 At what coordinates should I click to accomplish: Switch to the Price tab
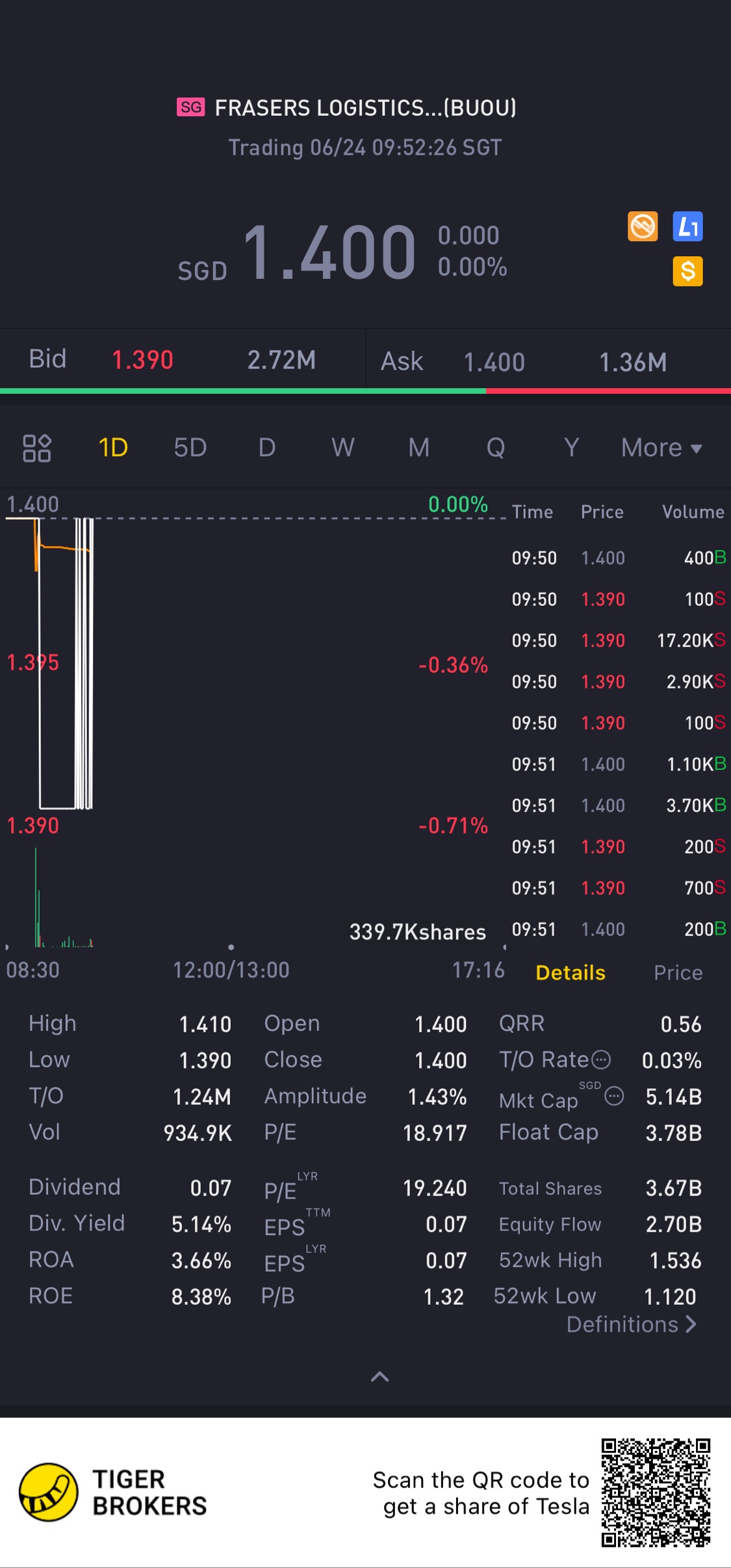(678, 973)
